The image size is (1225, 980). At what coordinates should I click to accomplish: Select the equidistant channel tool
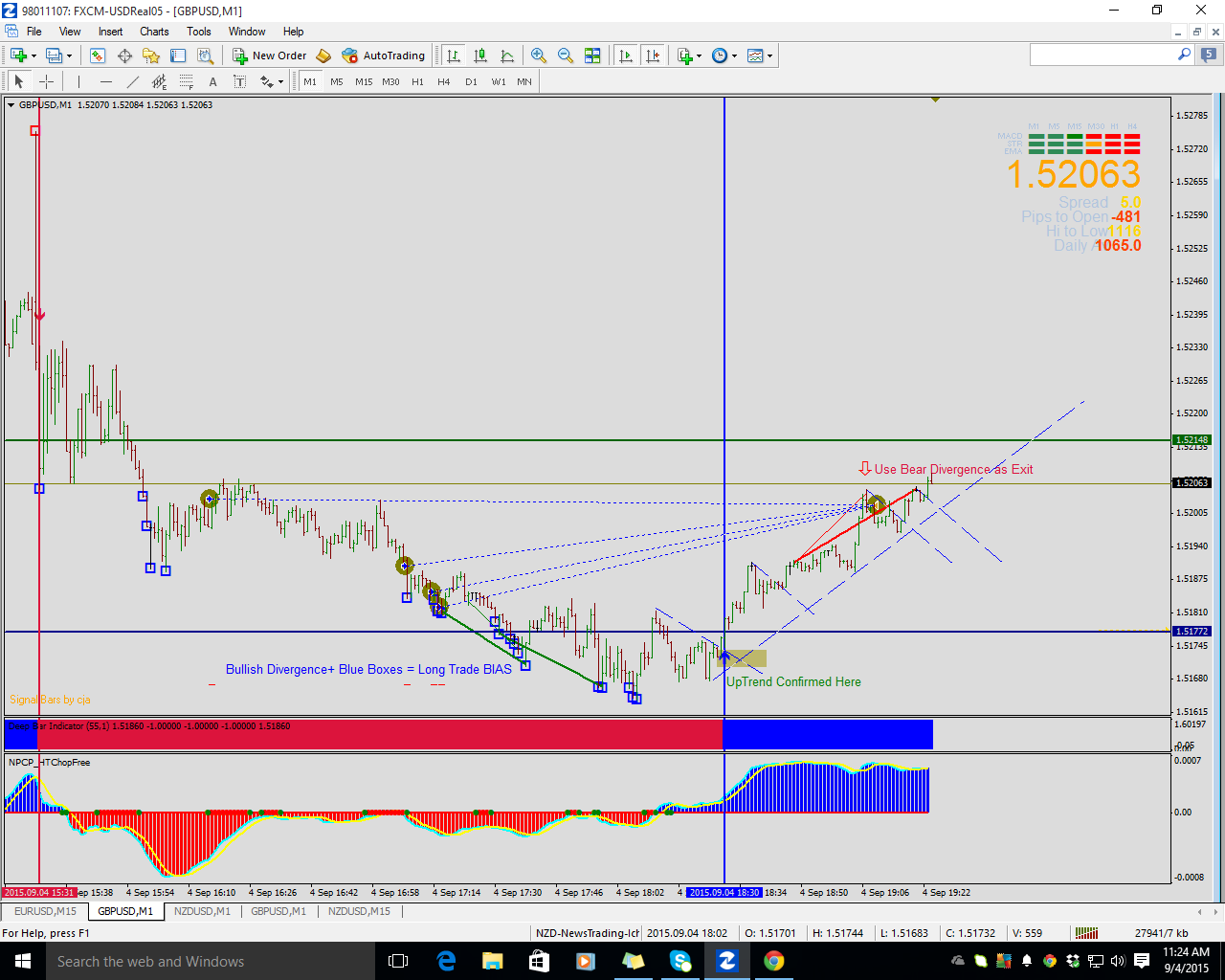159,81
